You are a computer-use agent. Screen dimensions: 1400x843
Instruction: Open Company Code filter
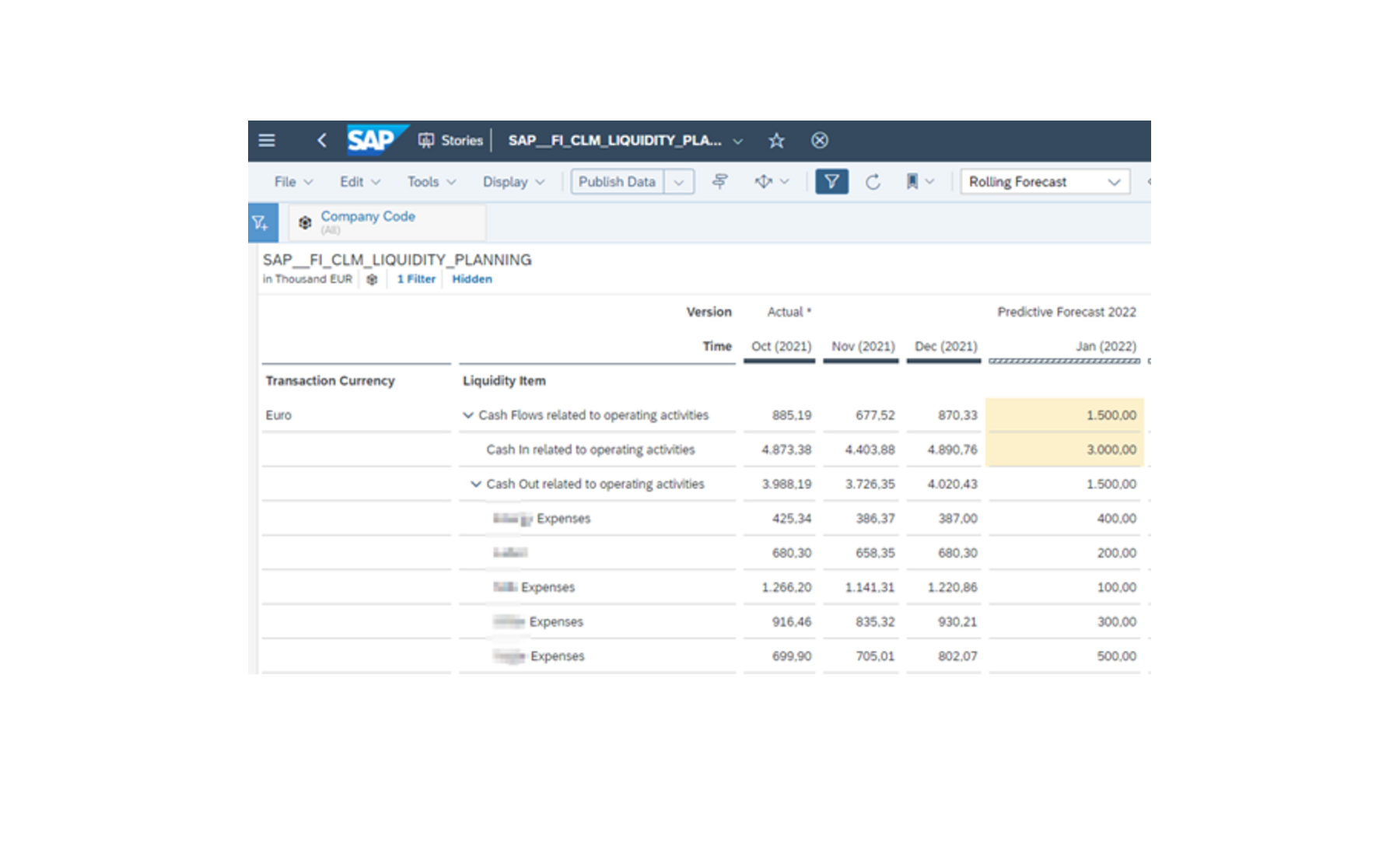(387, 222)
